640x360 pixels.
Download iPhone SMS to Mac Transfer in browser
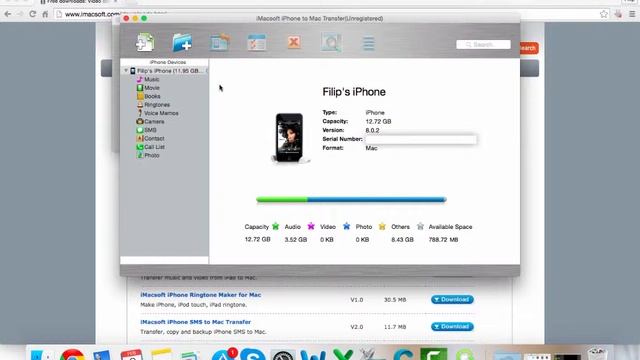[x=452, y=327]
